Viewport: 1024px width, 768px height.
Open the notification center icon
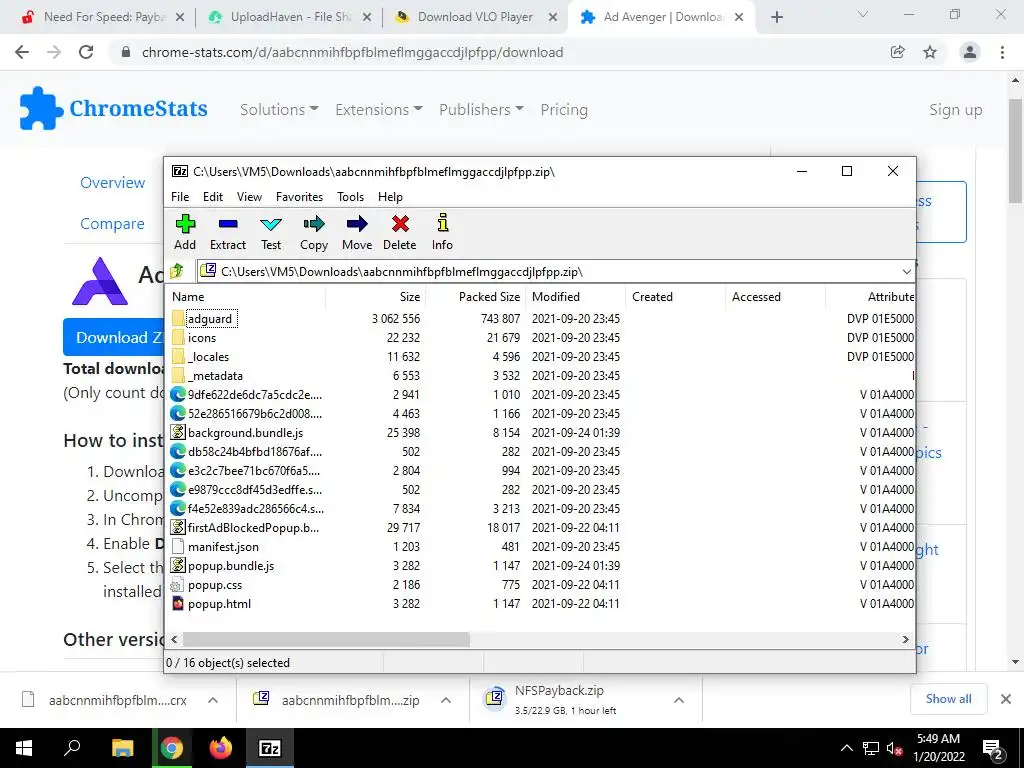[993, 748]
